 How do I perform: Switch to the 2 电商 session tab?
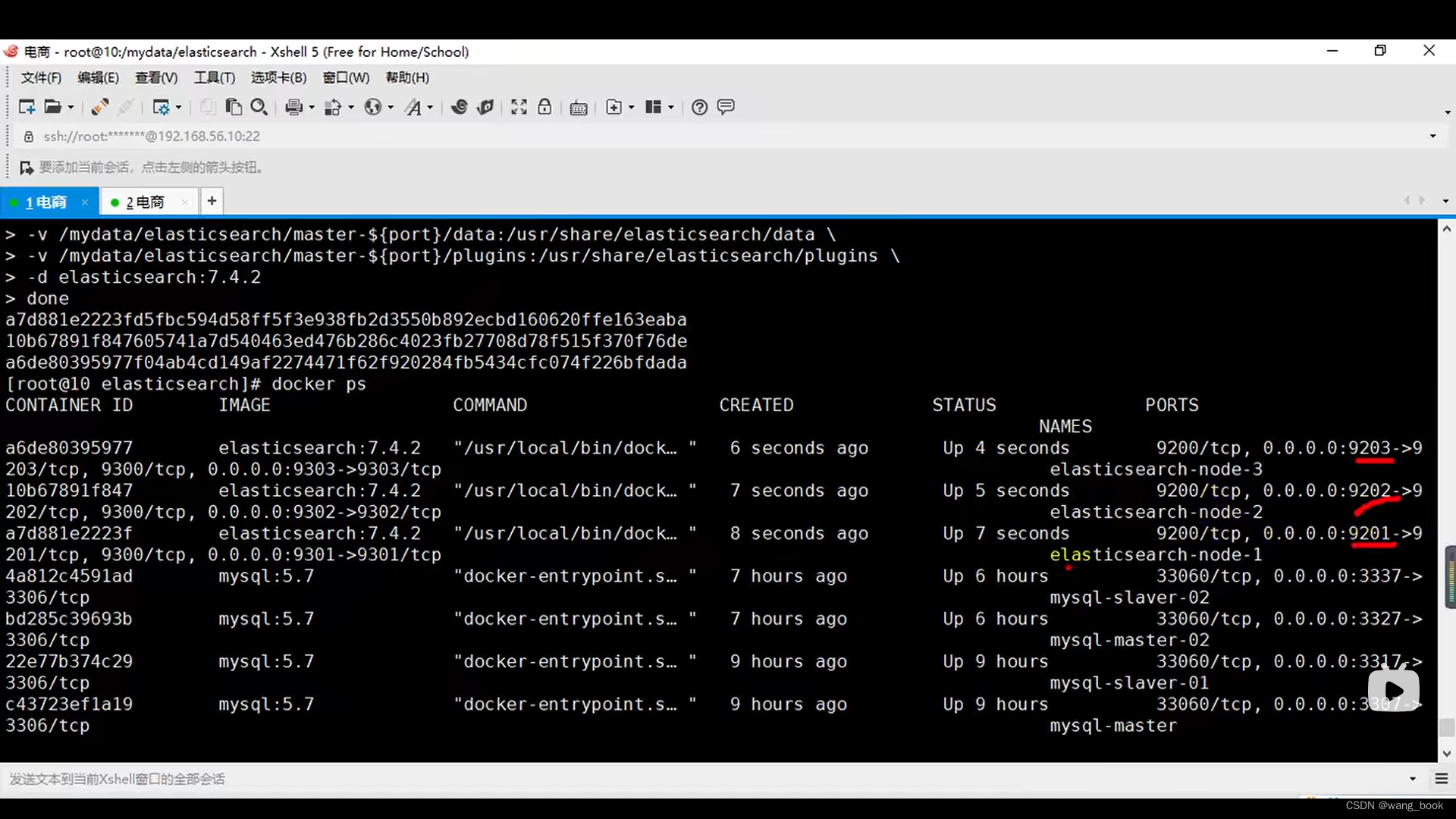click(x=145, y=202)
